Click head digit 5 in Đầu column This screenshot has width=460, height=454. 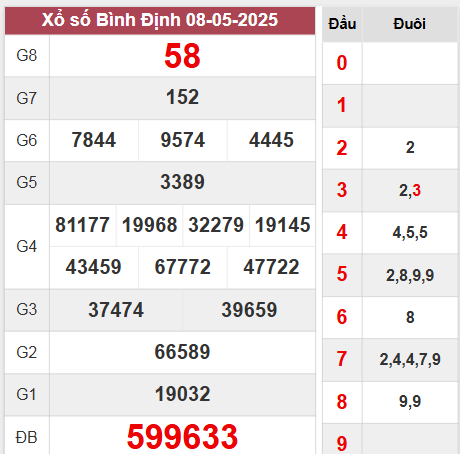tap(342, 274)
